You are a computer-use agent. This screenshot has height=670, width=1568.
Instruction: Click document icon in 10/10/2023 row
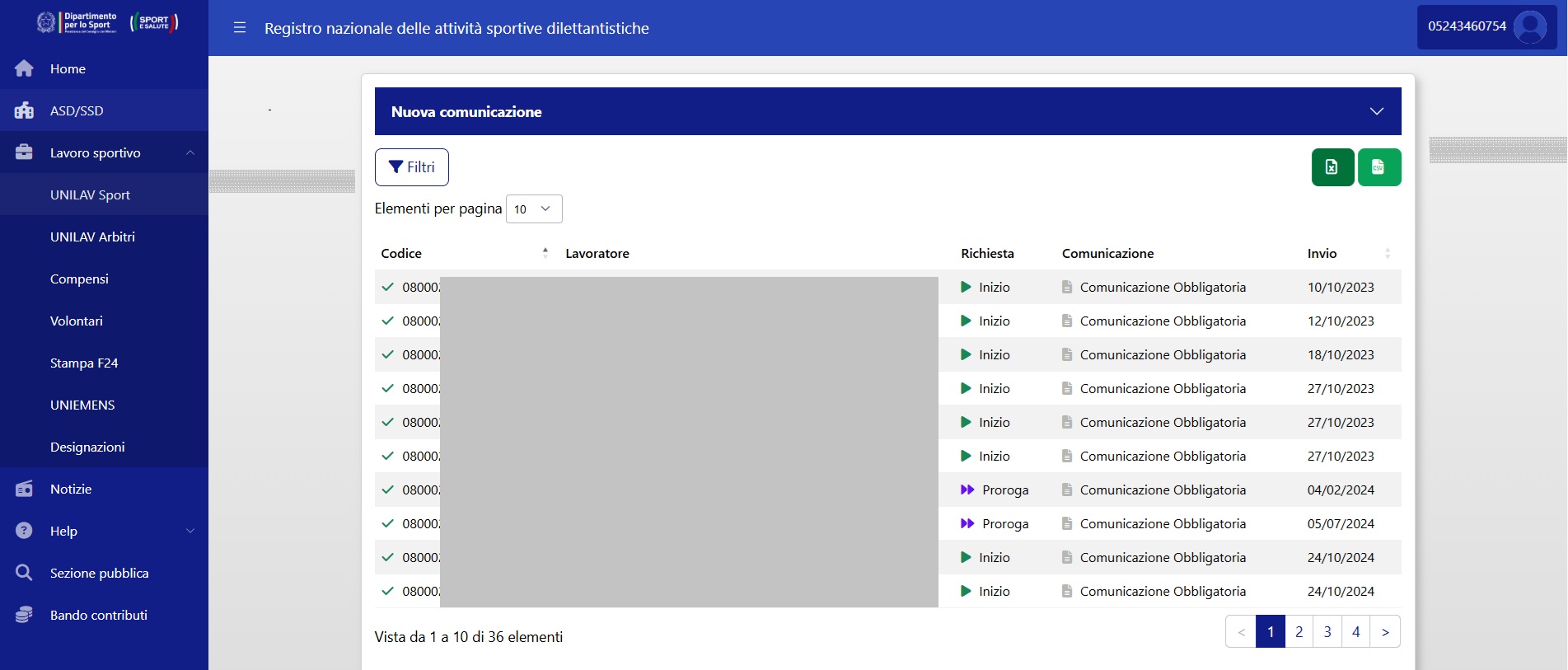[1067, 287]
